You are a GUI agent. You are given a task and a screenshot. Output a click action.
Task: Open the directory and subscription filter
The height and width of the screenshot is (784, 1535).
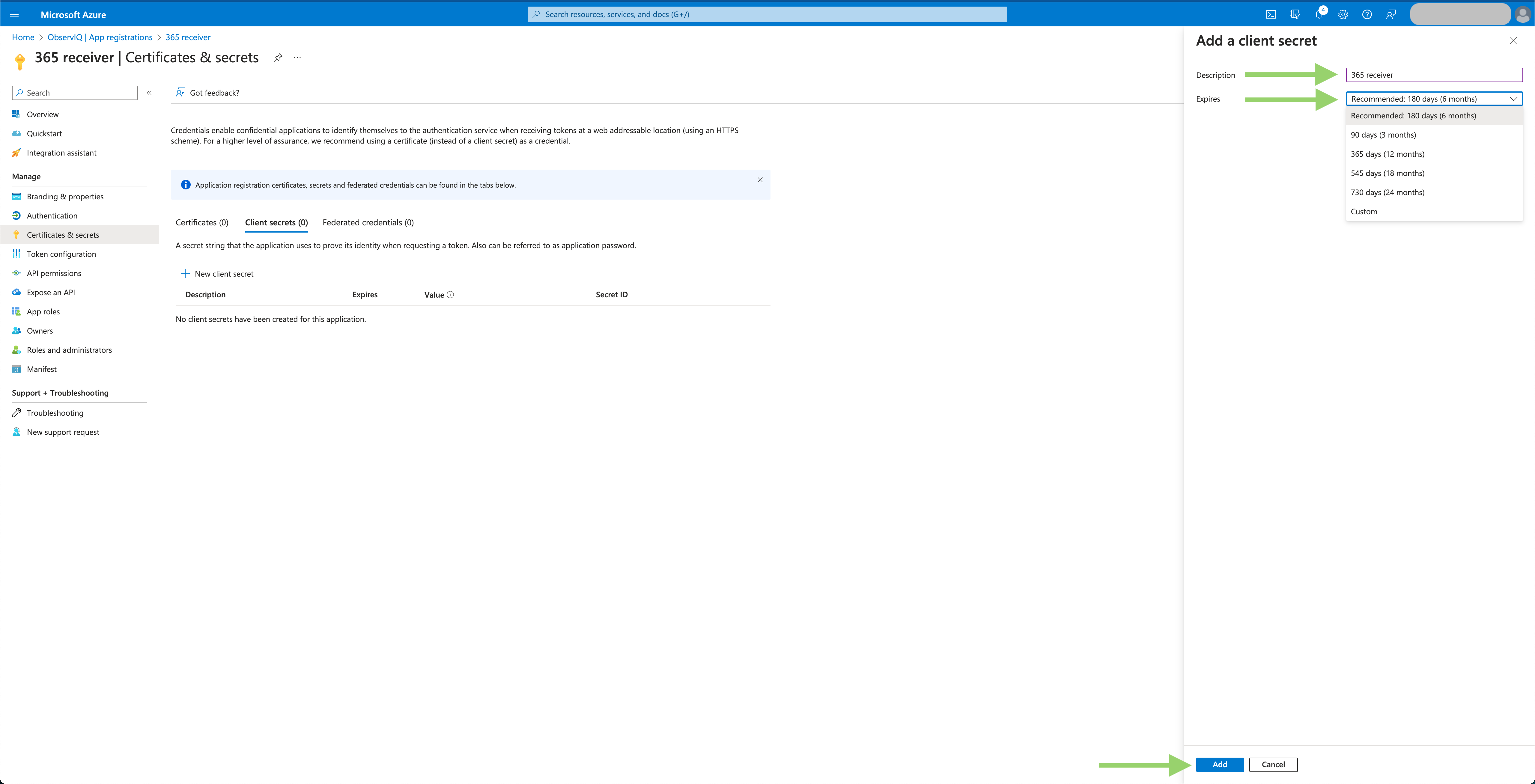tap(1295, 14)
